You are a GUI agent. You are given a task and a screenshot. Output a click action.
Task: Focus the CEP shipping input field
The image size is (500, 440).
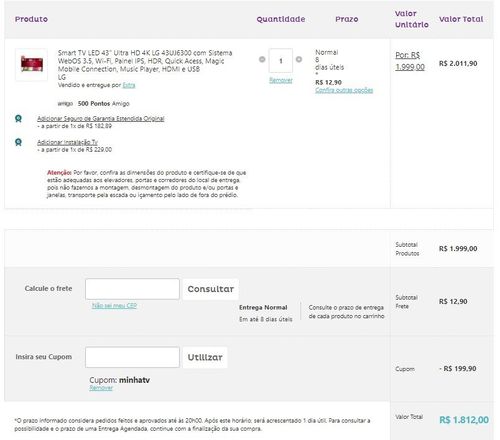click(x=132, y=289)
